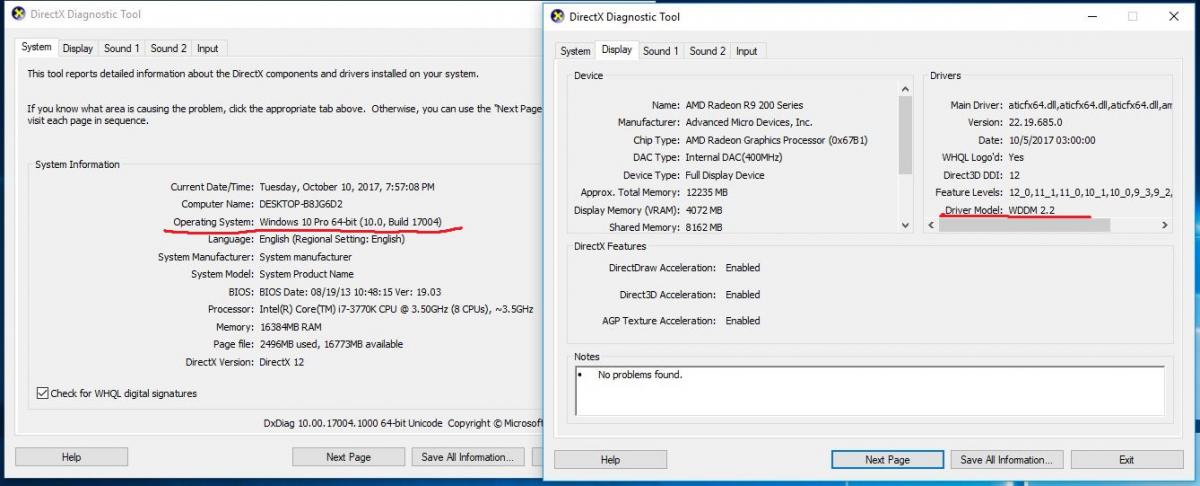Toggle Check for WHQL digital signatures checkbox
Viewport: 1200px width, 486px height.
click(42, 394)
